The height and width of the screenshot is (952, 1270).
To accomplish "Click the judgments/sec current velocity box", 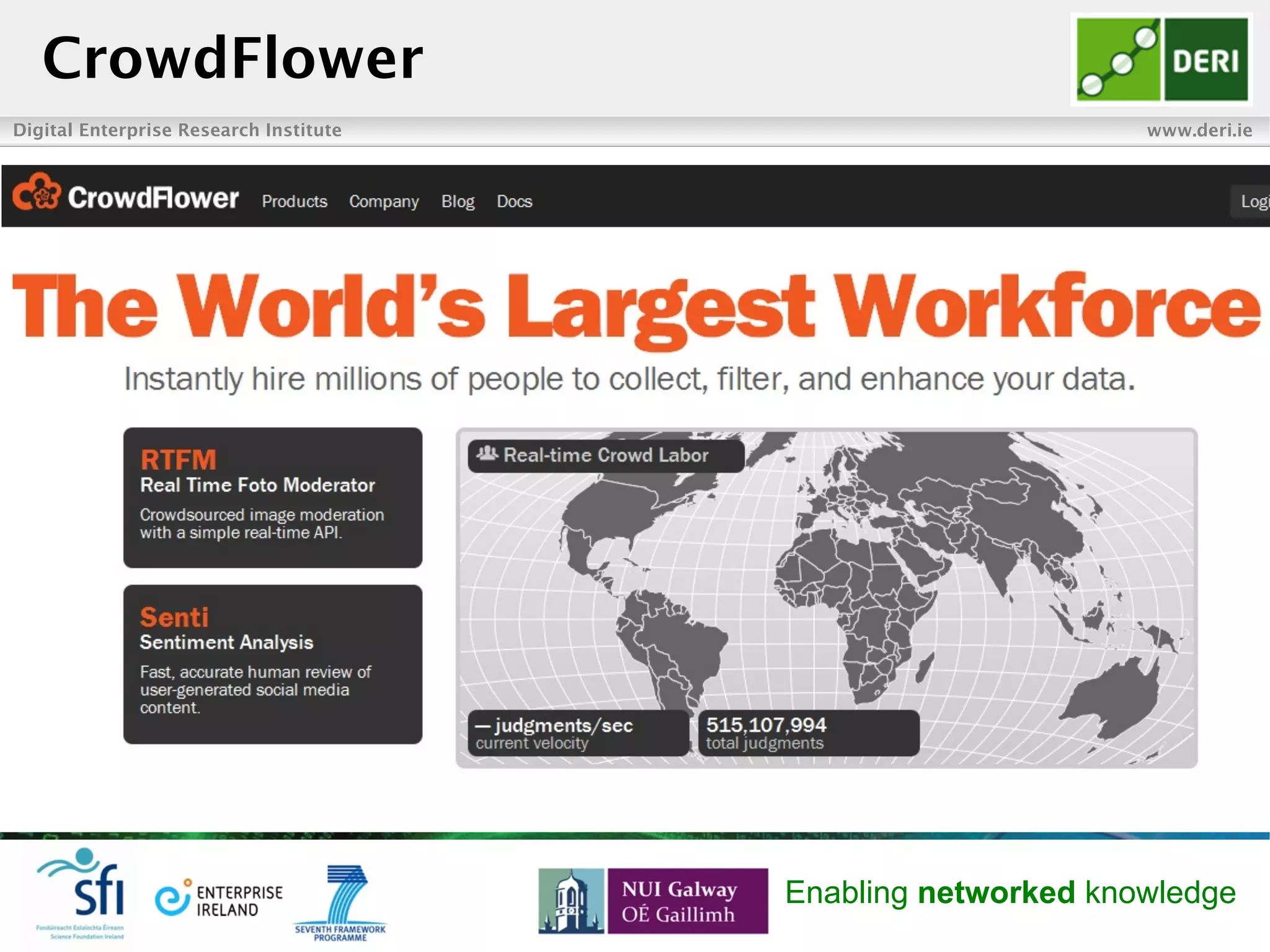I will click(x=578, y=733).
